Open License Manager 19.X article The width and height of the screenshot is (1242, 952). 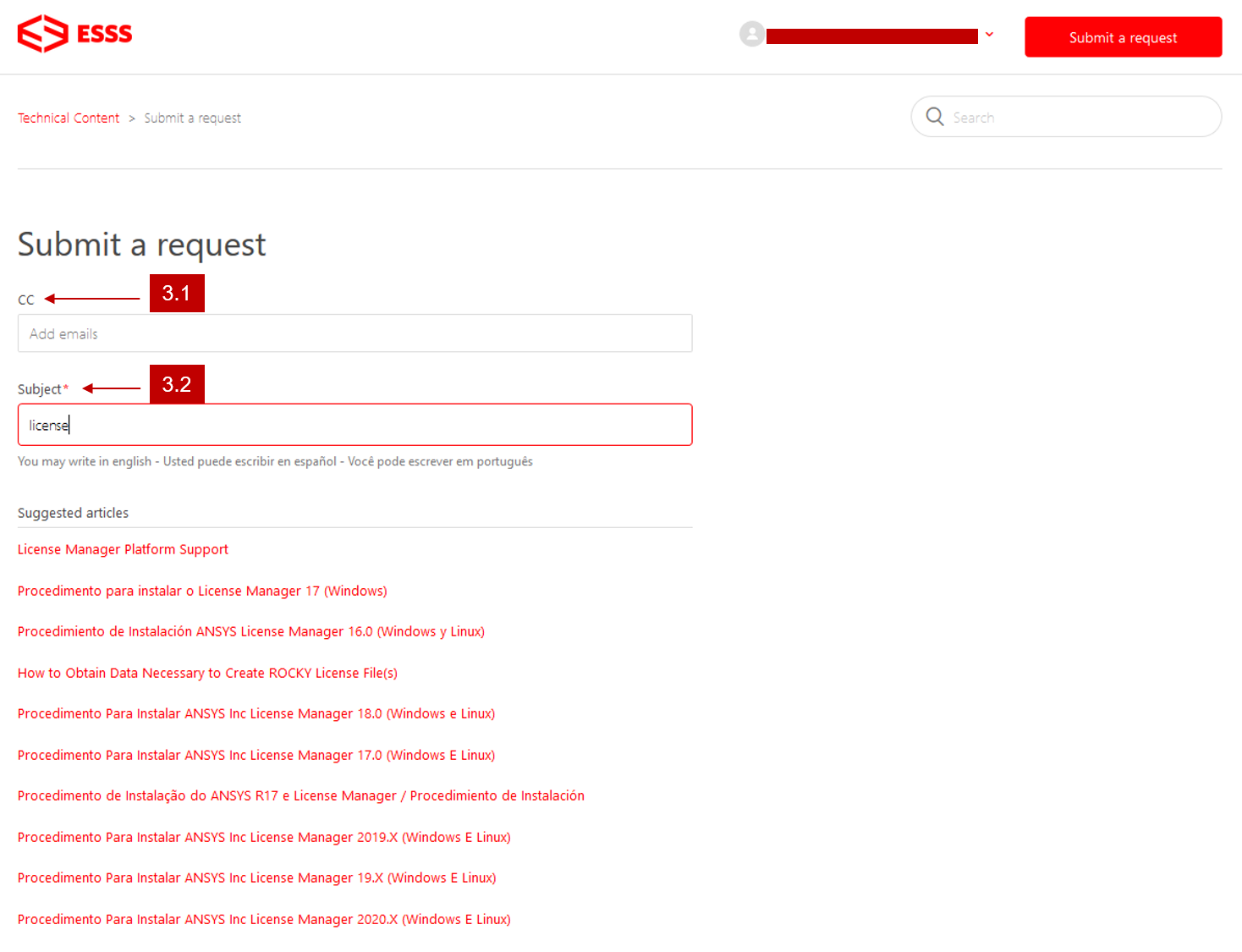(x=256, y=878)
